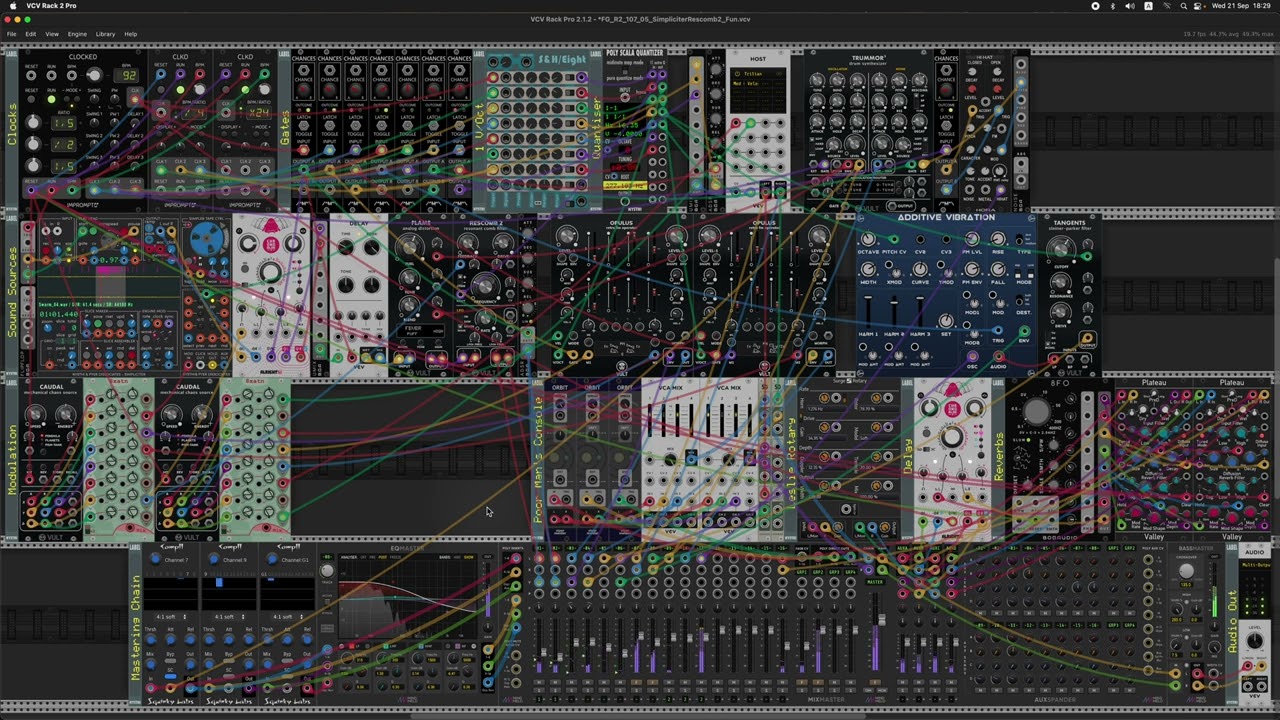1280x720 pixels.
Task: Click the OCTAVE knob on Additive Vibration
Action: point(868,238)
